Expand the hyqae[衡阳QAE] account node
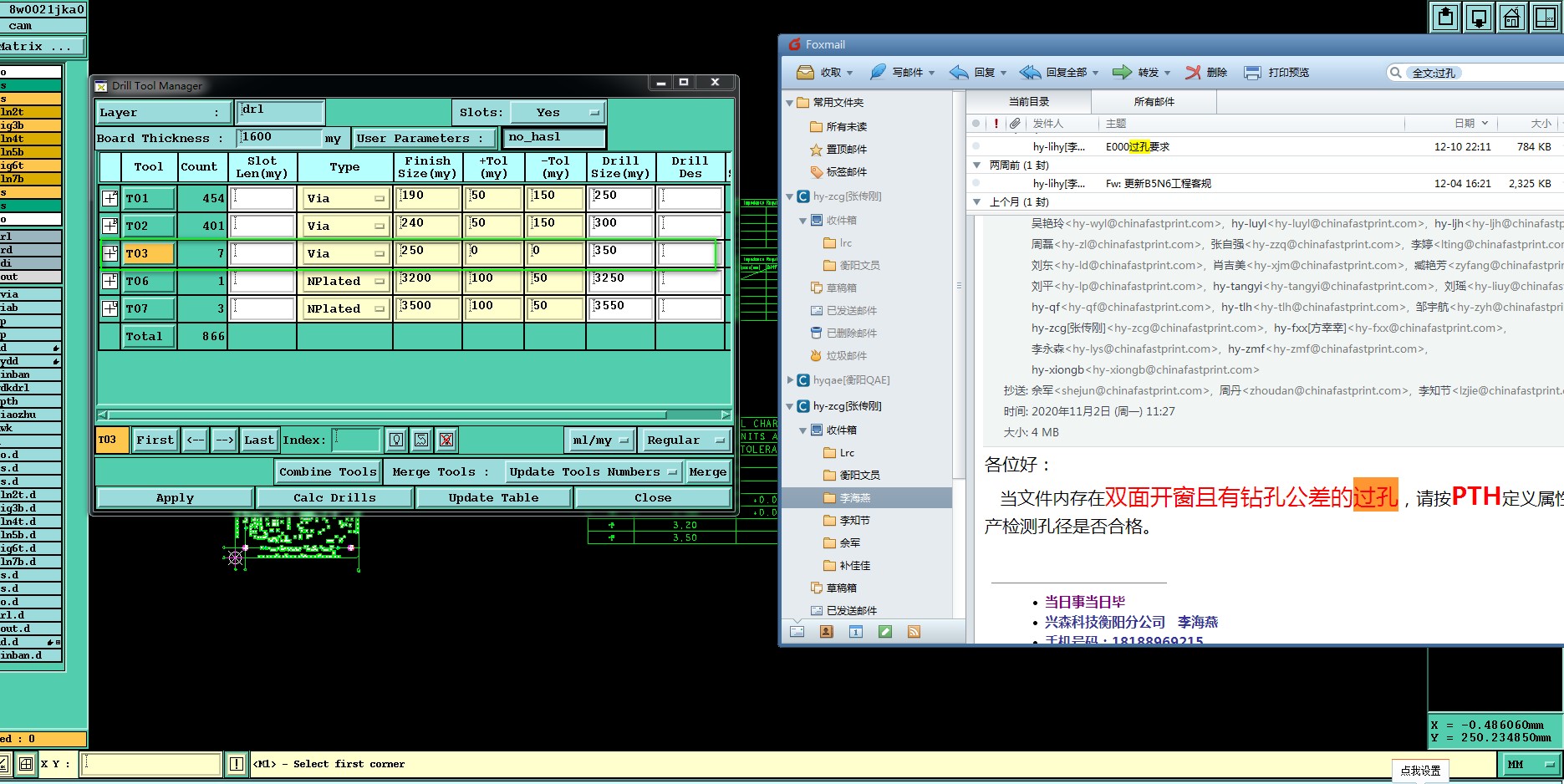This screenshot has height=784, width=1564. point(790,379)
